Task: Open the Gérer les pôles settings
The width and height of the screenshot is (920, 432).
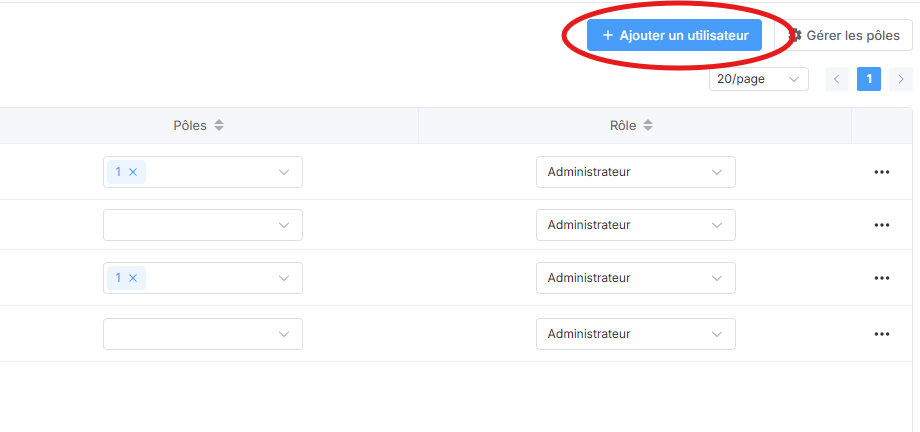Action: tap(844, 35)
